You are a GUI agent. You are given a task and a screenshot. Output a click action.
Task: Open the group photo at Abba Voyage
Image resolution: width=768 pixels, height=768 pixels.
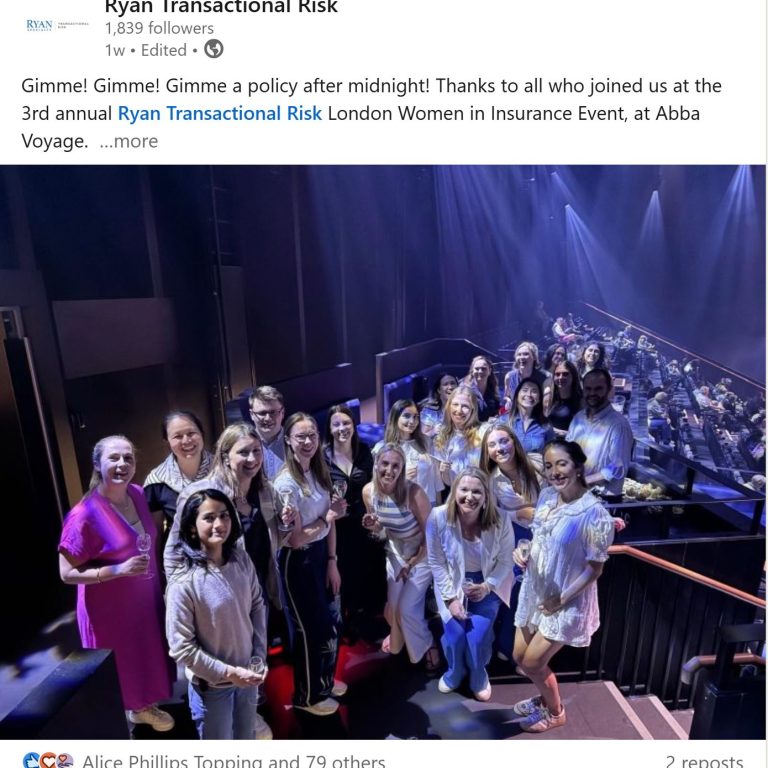[383, 452]
